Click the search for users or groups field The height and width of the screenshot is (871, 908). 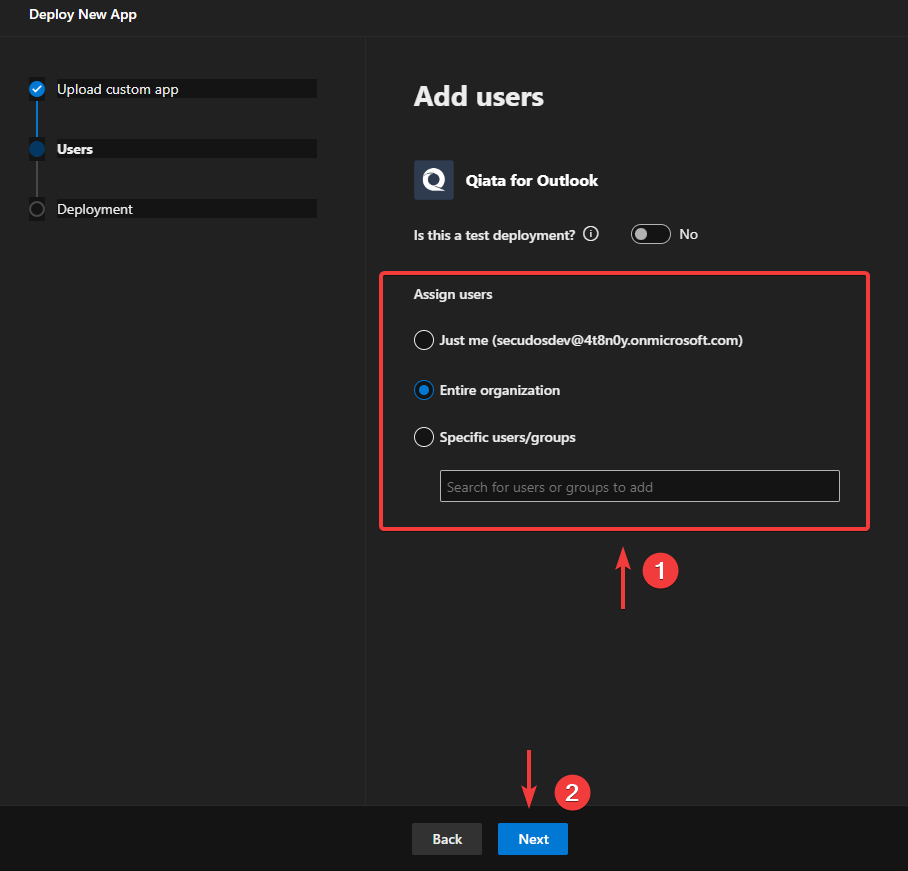pos(639,486)
